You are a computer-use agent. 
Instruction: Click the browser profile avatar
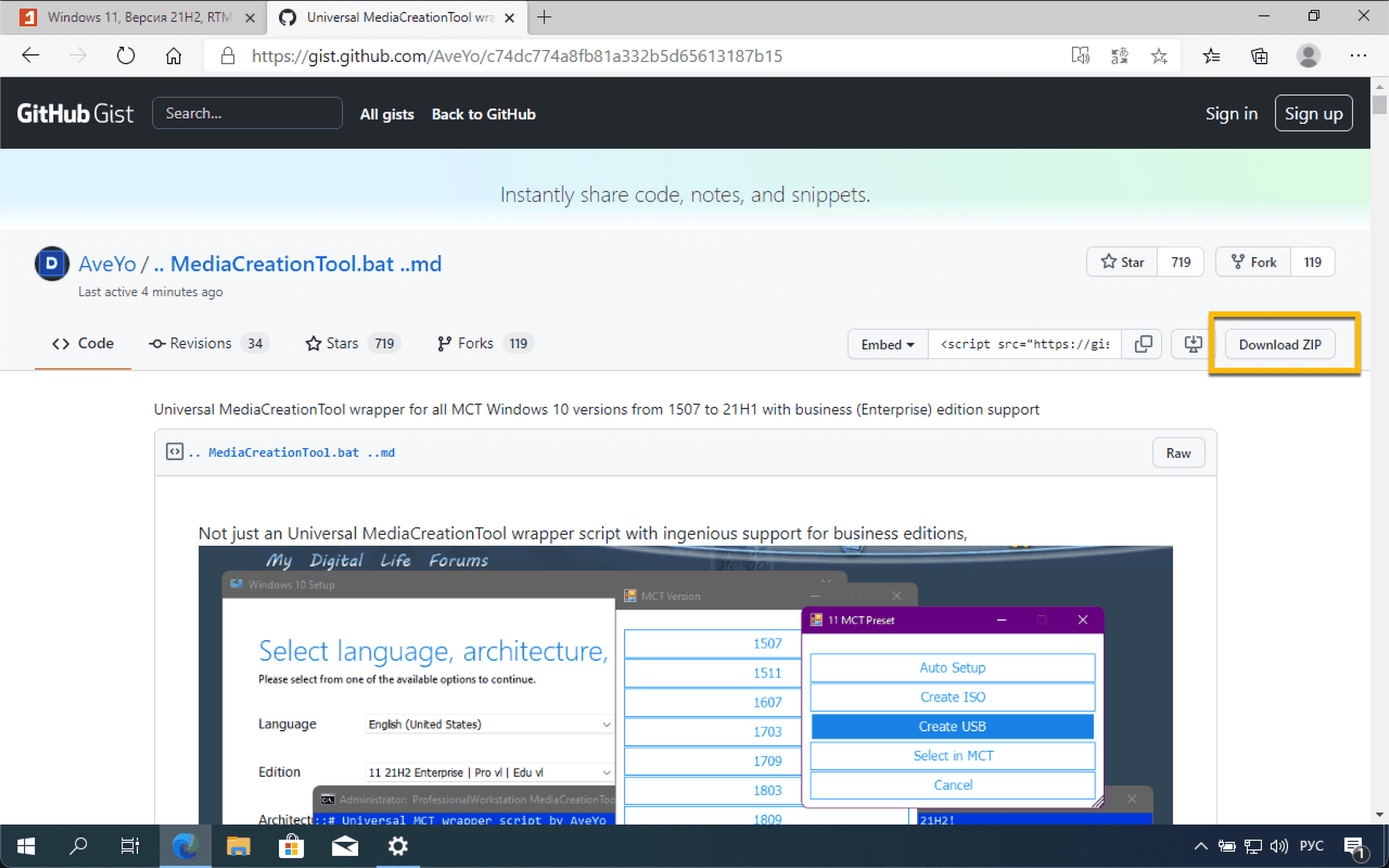pos(1308,56)
